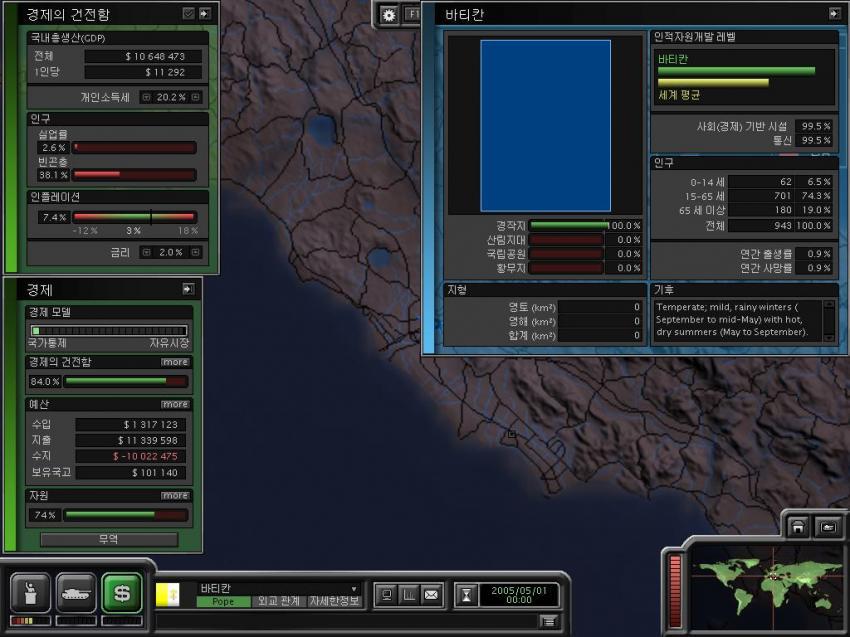Click the home icon above minimap
The height and width of the screenshot is (637, 850).
(798, 527)
